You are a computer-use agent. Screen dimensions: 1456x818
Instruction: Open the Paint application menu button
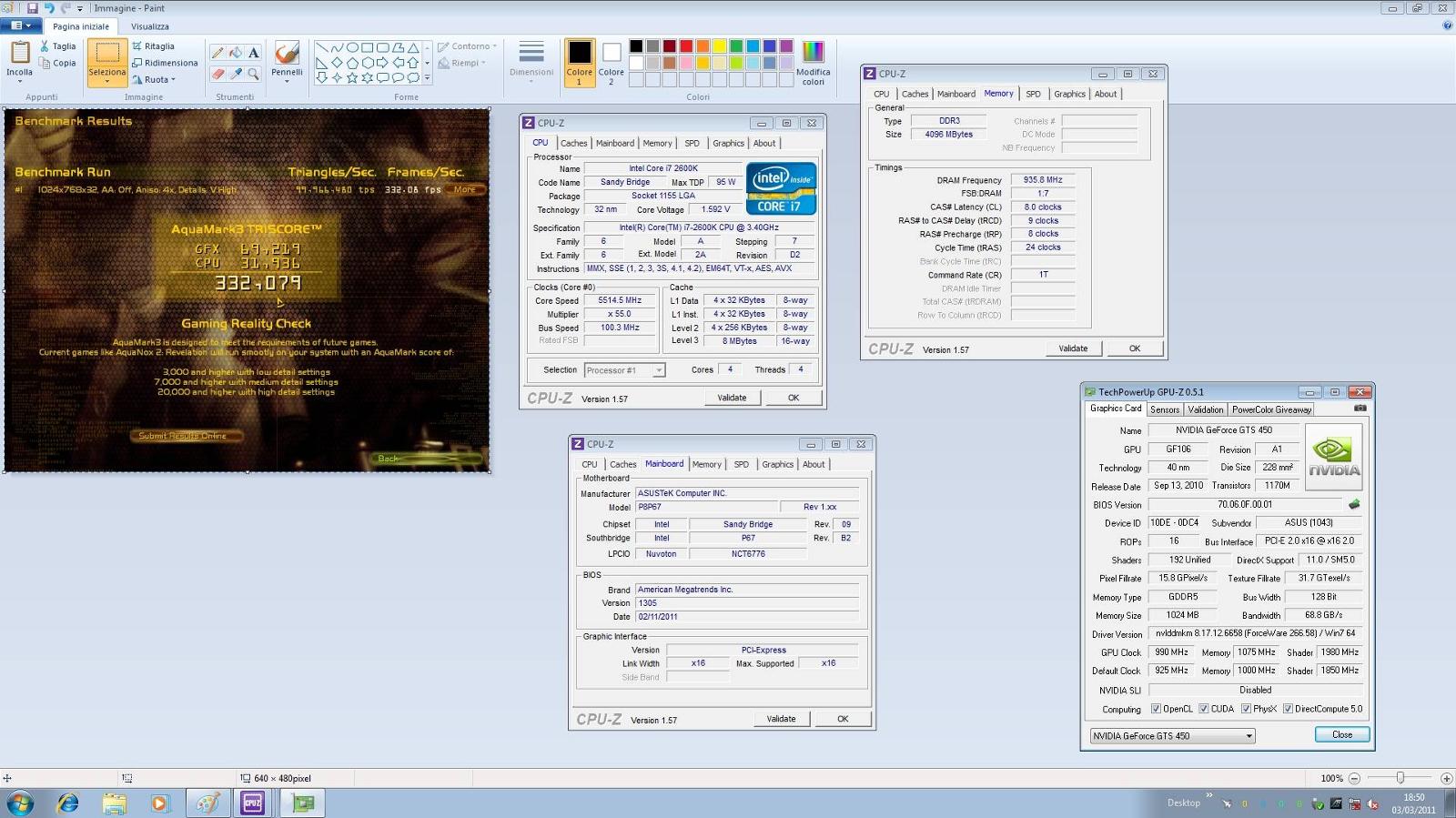click(x=21, y=25)
